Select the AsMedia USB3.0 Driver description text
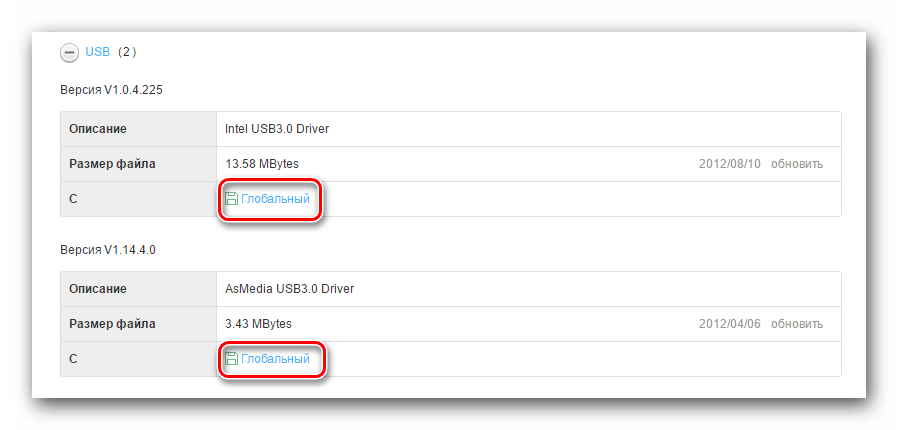This screenshot has height=430, width=898. [290, 289]
